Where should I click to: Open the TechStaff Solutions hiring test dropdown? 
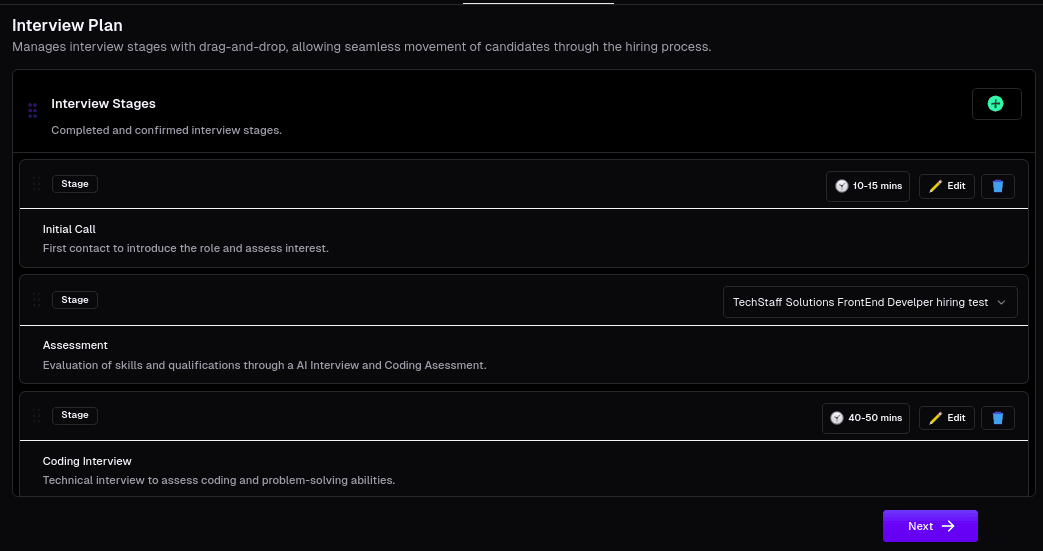click(870, 302)
